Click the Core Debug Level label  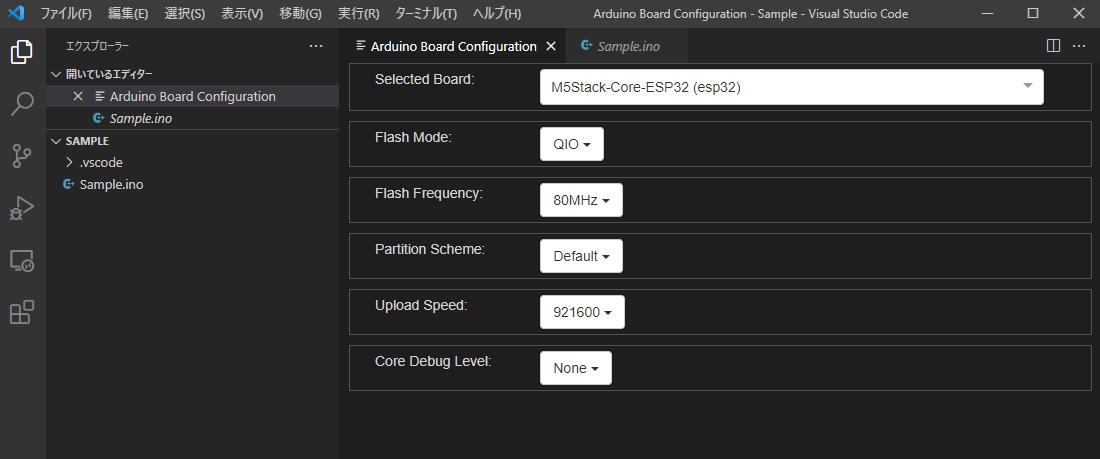pos(433,361)
